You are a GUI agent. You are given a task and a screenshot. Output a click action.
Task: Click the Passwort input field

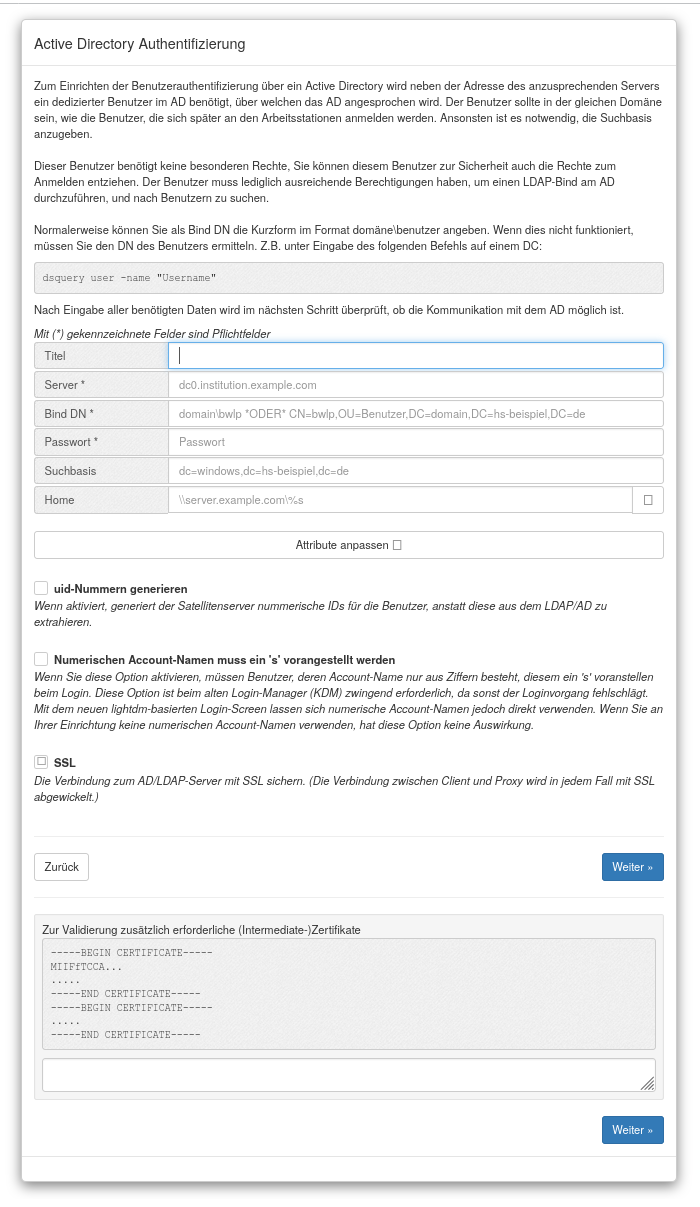415,442
